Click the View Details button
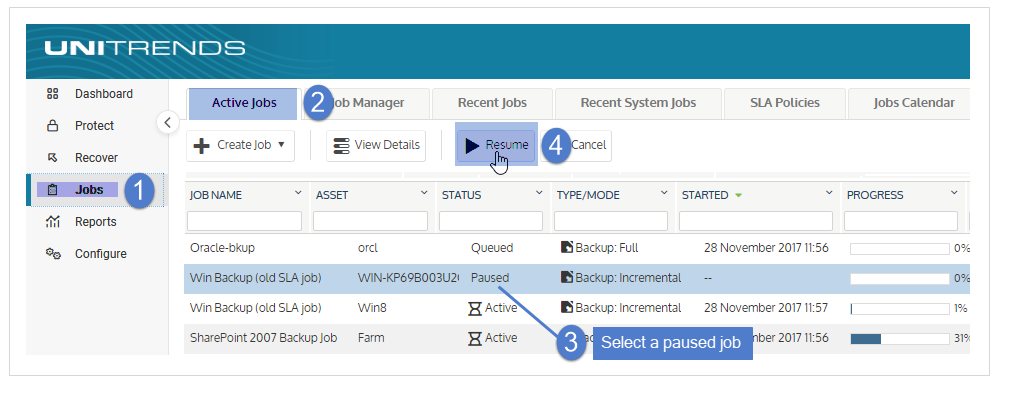1021x402 pixels. click(x=376, y=145)
